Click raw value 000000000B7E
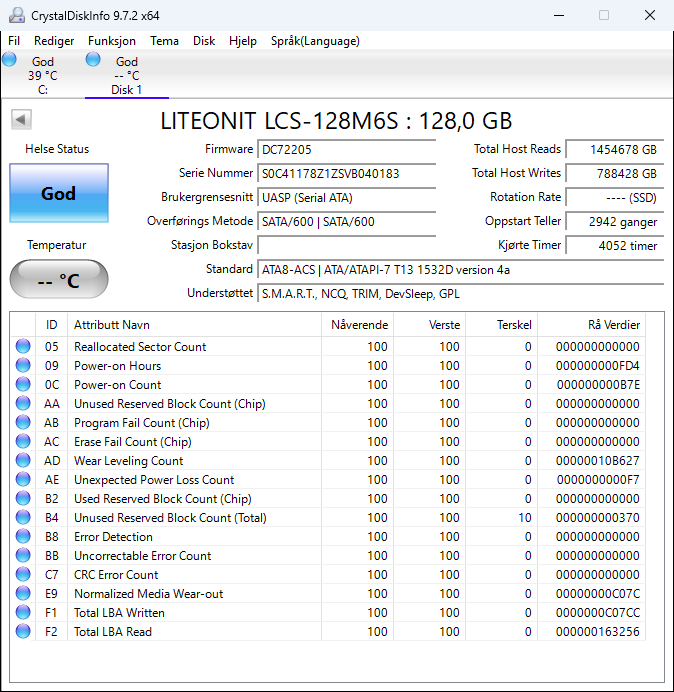This screenshot has width=674, height=692. [x=598, y=385]
